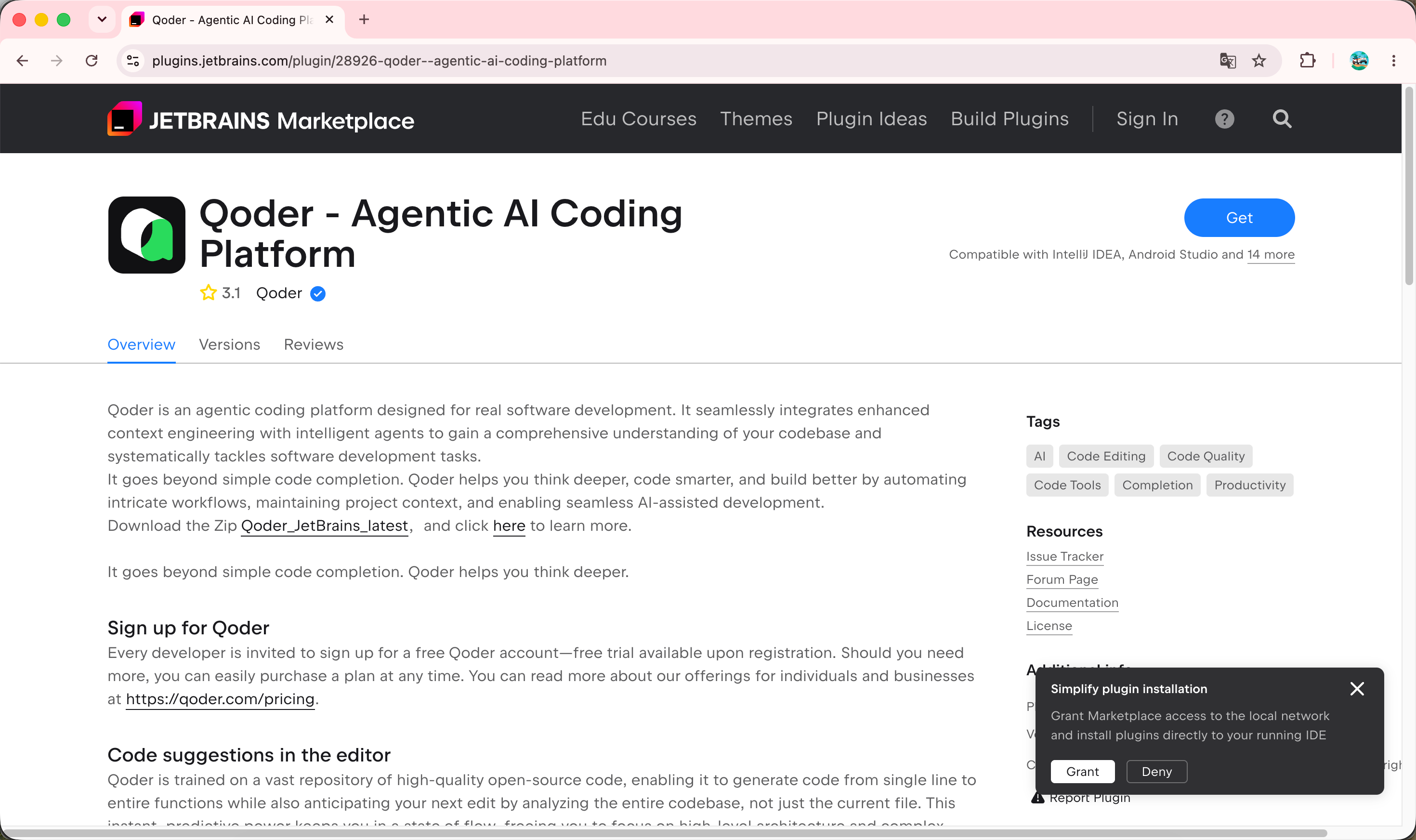The width and height of the screenshot is (1416, 840).
Task: Click the 'here' link to learn more
Action: (510, 526)
